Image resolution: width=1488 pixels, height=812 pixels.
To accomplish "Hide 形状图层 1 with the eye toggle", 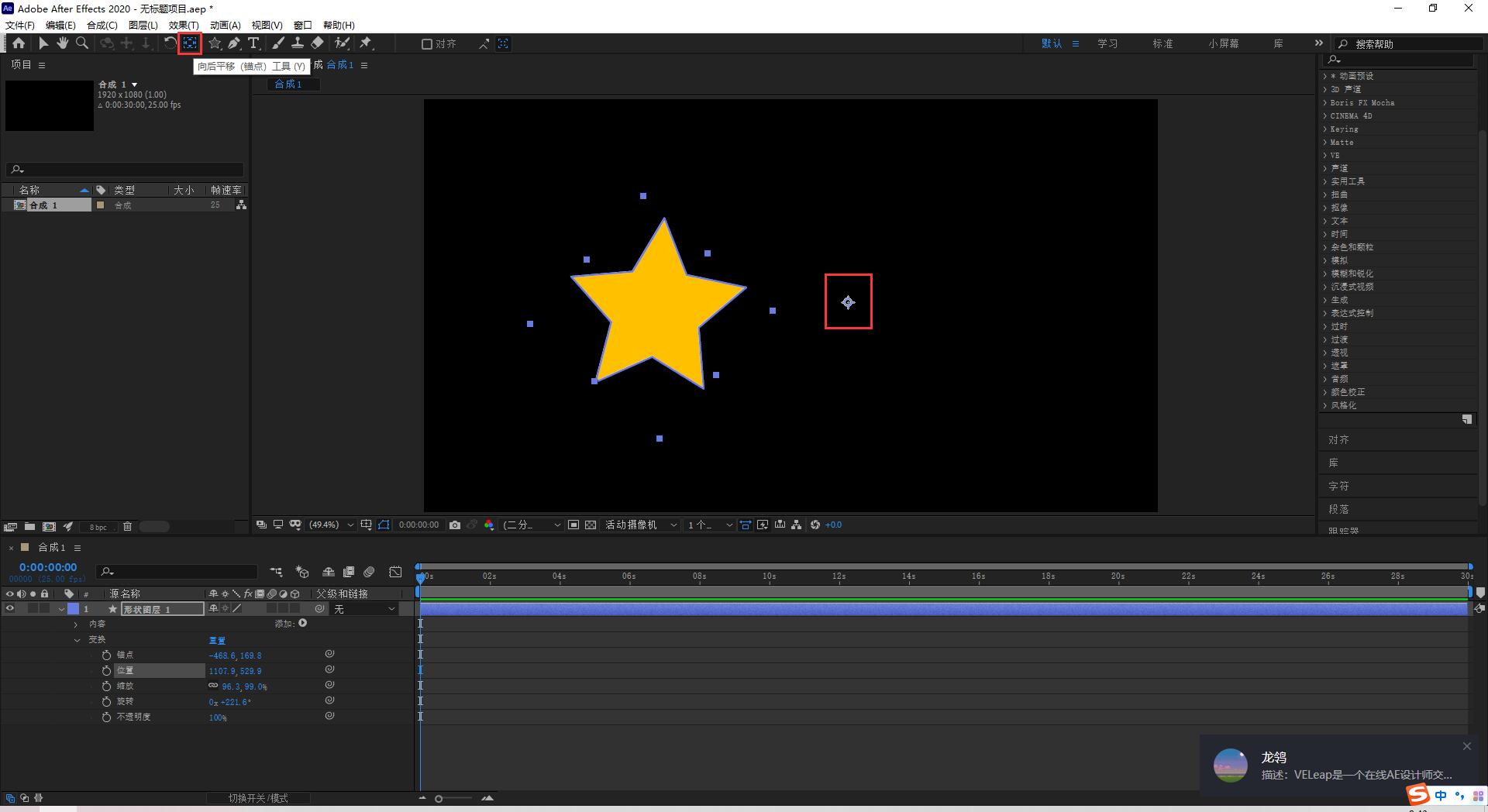I will point(10,609).
